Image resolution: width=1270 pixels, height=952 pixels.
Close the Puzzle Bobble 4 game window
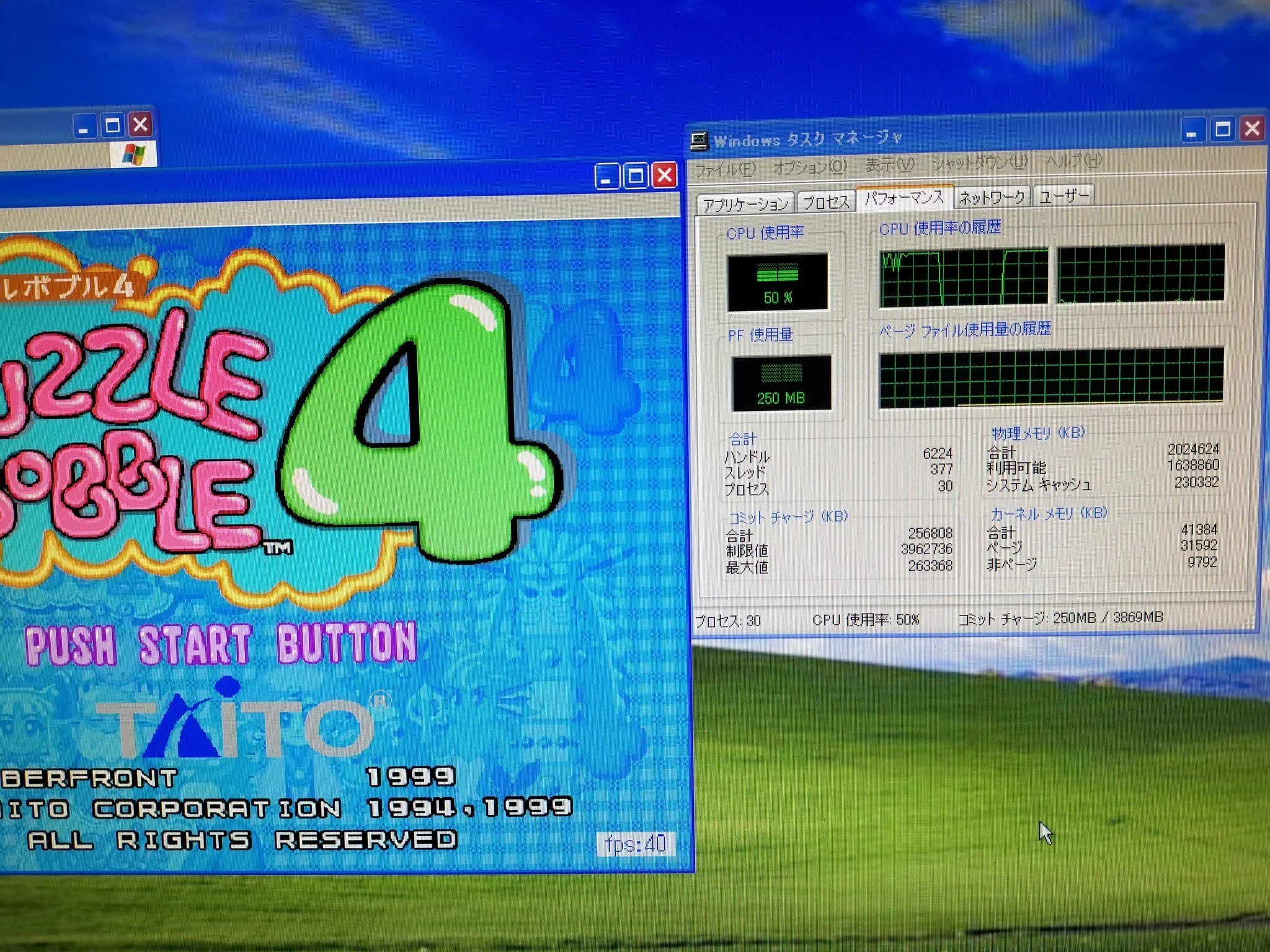(665, 175)
